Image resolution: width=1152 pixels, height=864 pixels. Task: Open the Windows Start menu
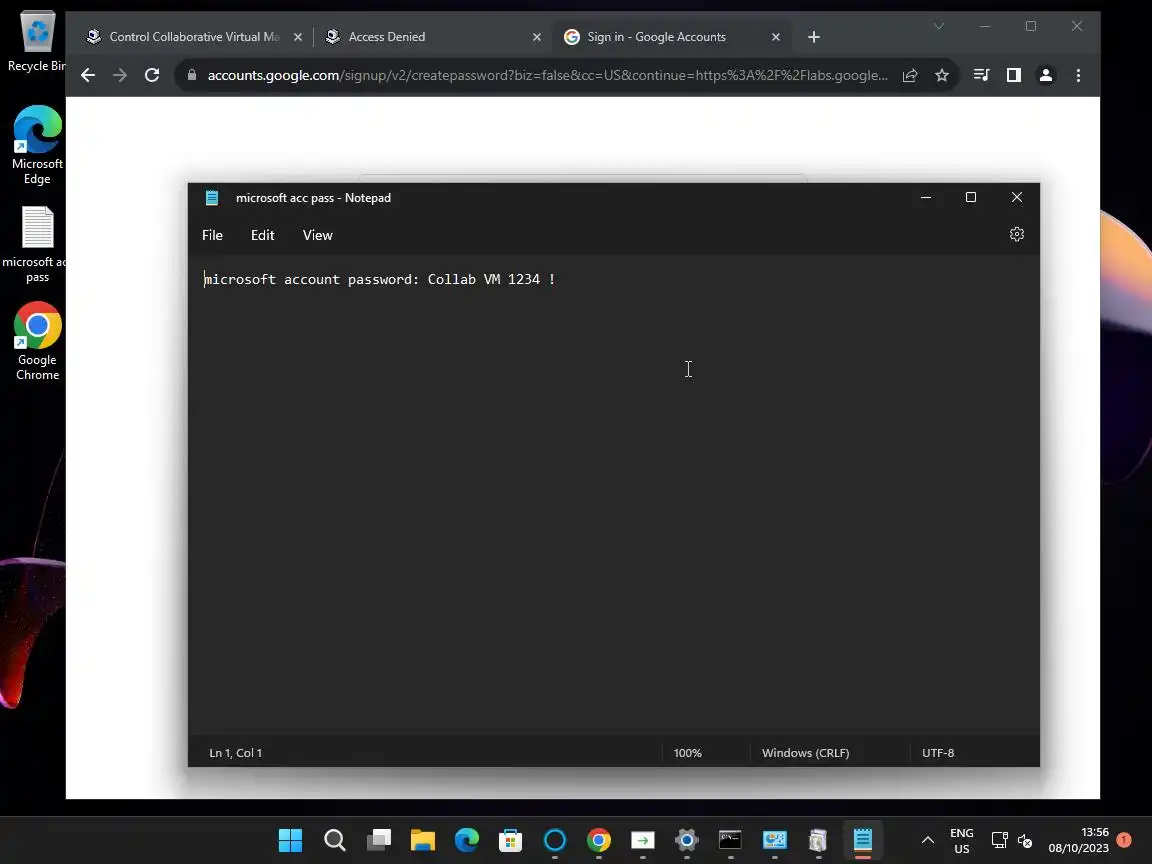(x=290, y=840)
